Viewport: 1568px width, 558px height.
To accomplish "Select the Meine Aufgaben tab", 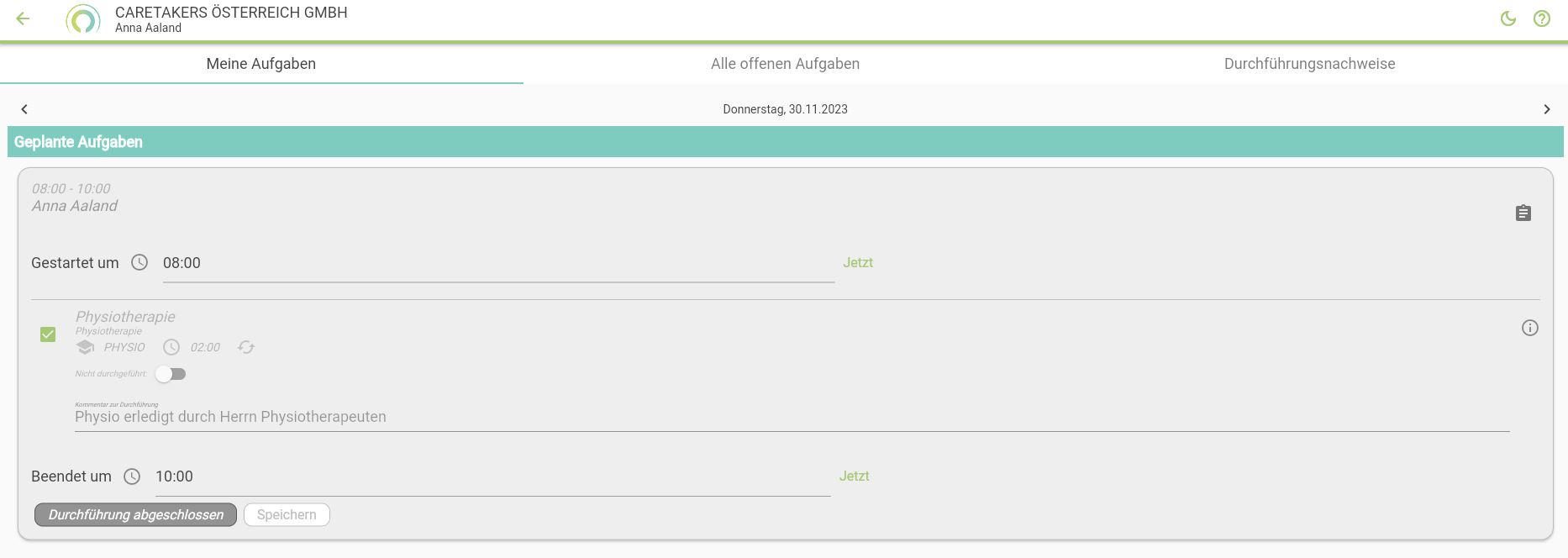I will tap(261, 64).
